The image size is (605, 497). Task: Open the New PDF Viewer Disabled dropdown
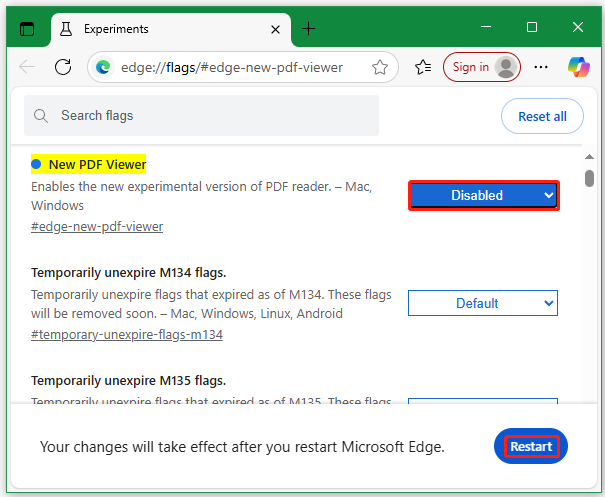(x=483, y=195)
